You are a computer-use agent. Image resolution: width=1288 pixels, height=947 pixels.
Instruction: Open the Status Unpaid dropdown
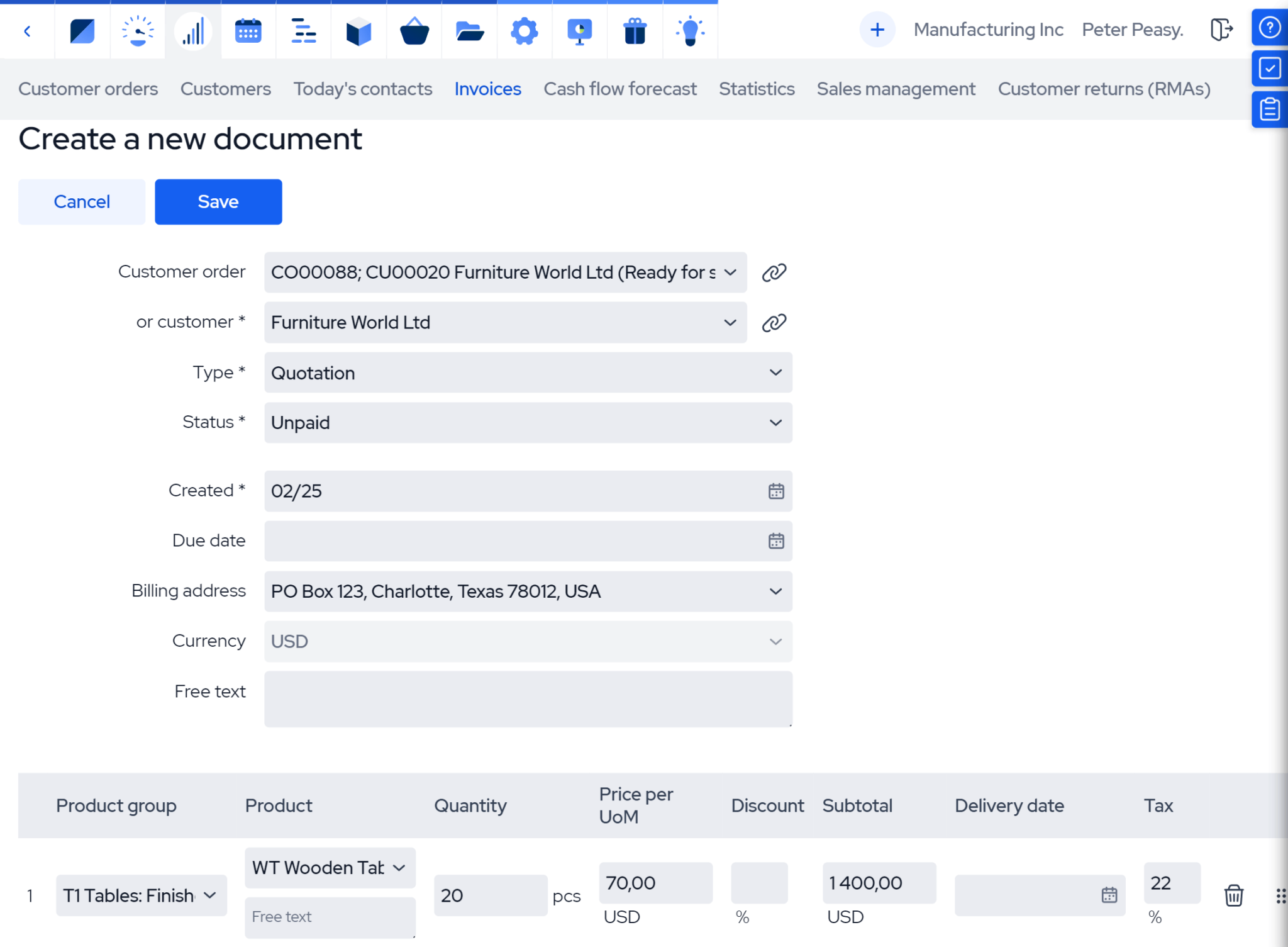pyautogui.click(x=528, y=423)
